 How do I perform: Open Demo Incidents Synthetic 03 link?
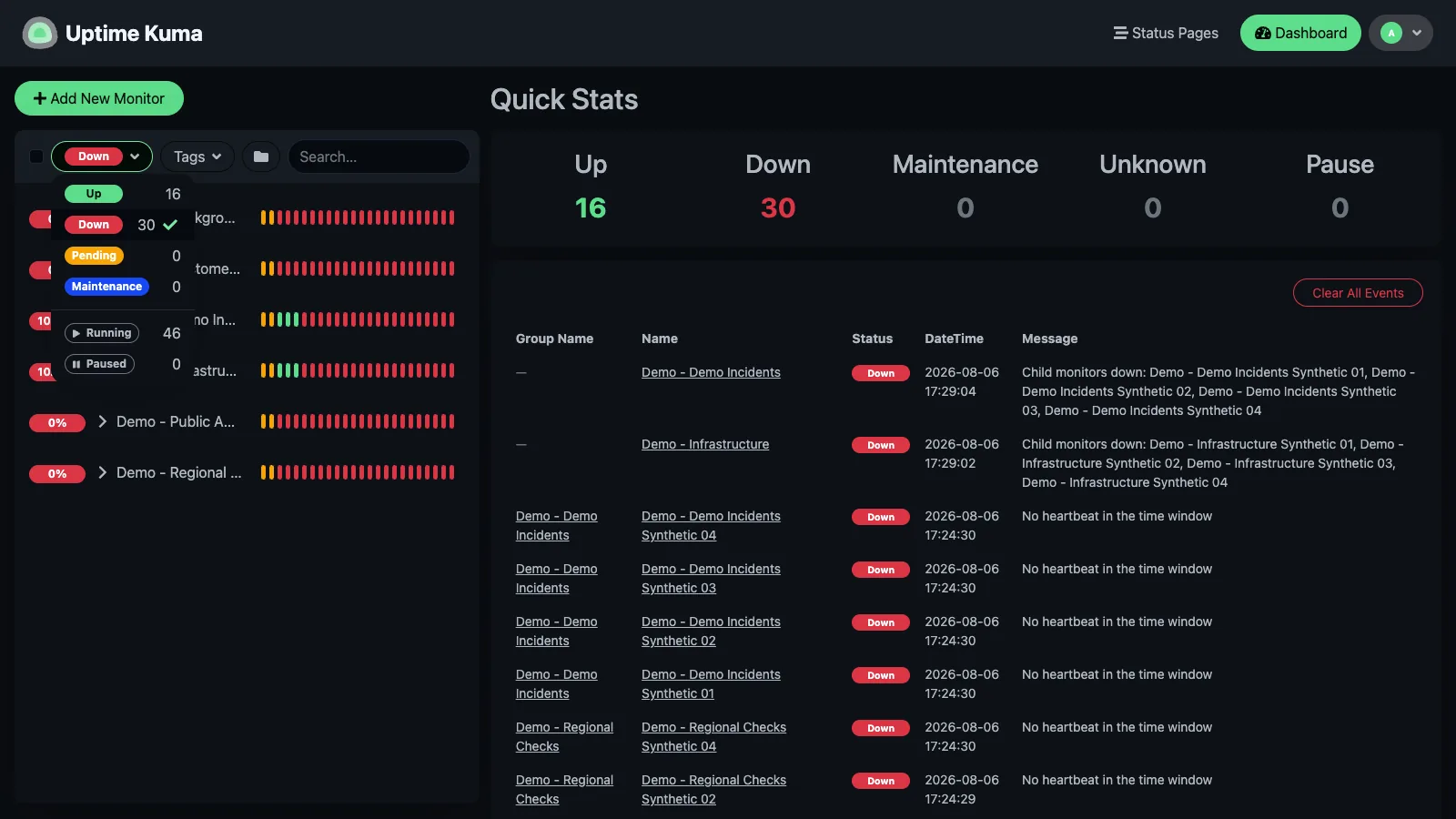click(x=711, y=579)
